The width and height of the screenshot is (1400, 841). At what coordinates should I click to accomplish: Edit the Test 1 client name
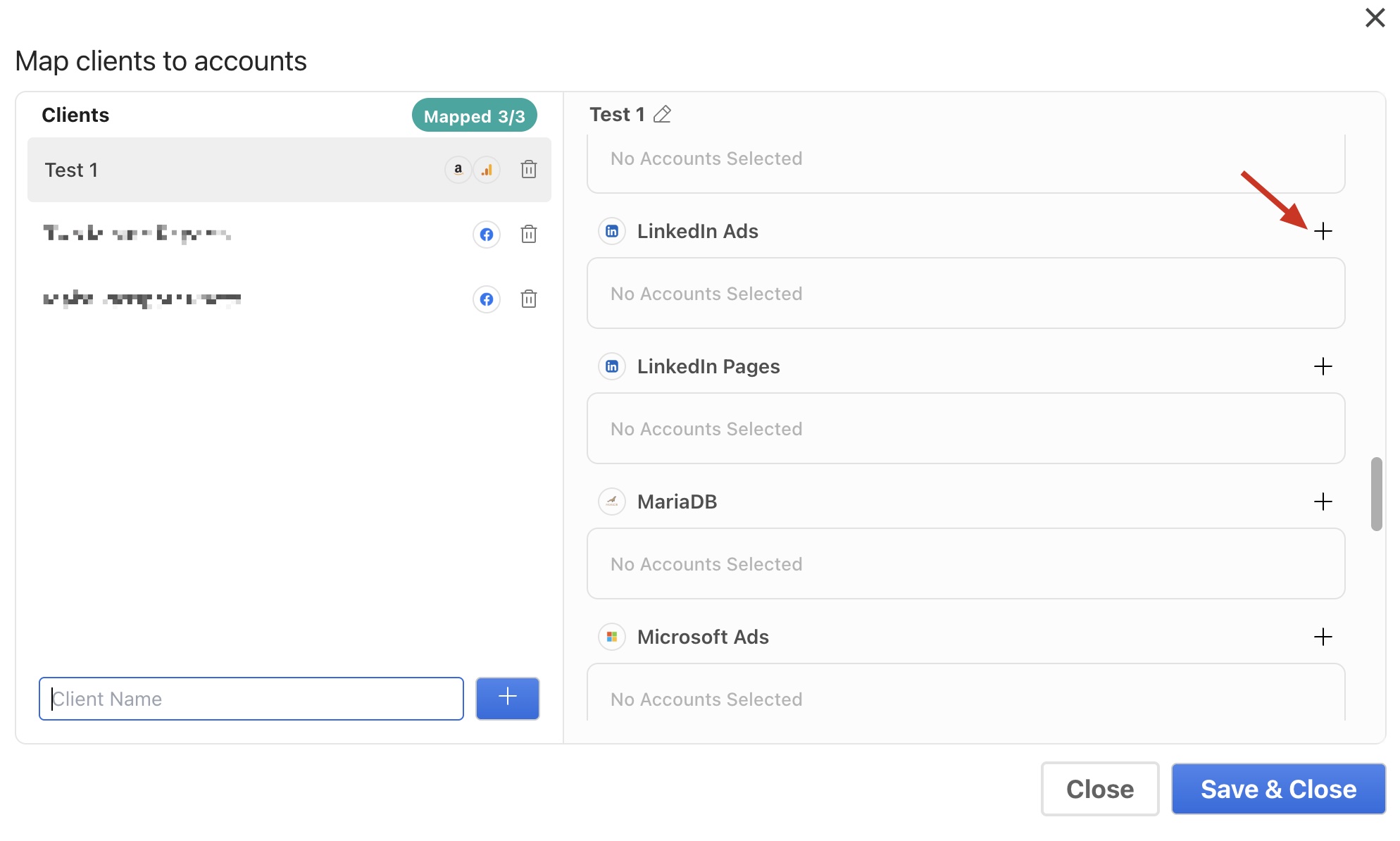tap(662, 114)
